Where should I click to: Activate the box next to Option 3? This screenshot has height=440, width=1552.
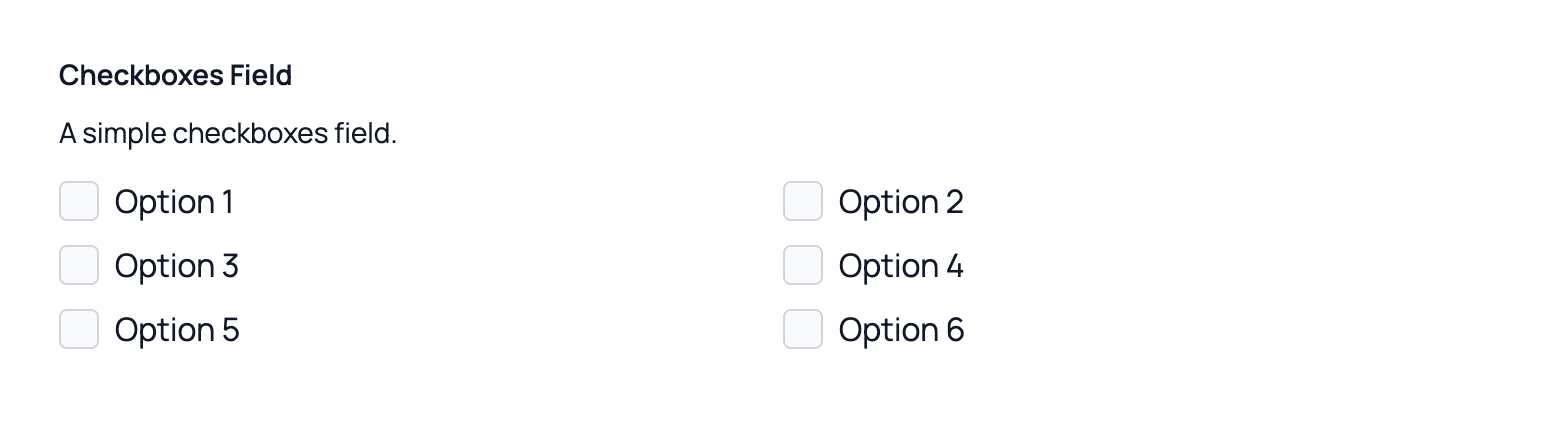pos(79,265)
